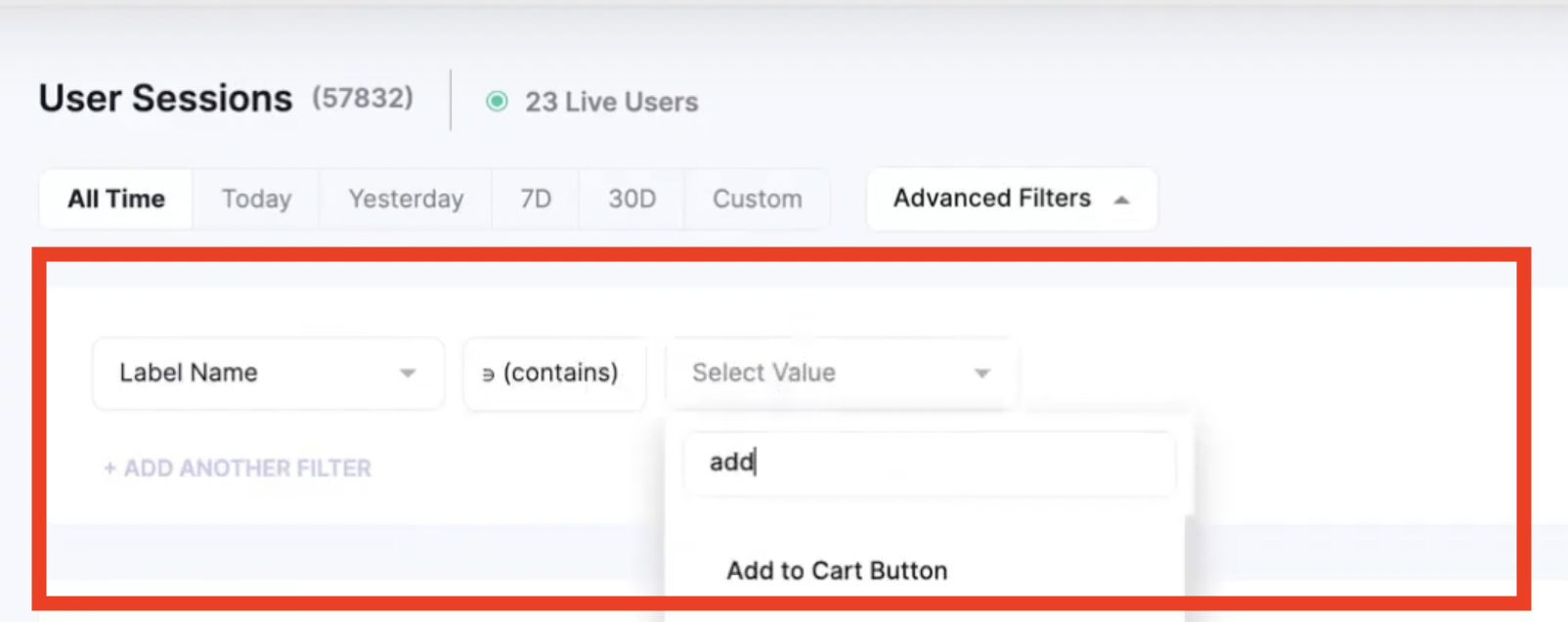Image resolution: width=1568 pixels, height=622 pixels.
Task: Click '+ ADD ANOTHER FILTER' link
Action: (x=238, y=468)
